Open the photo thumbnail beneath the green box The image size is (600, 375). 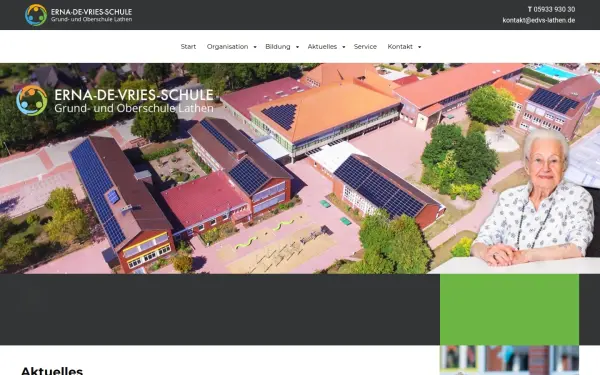click(509, 360)
